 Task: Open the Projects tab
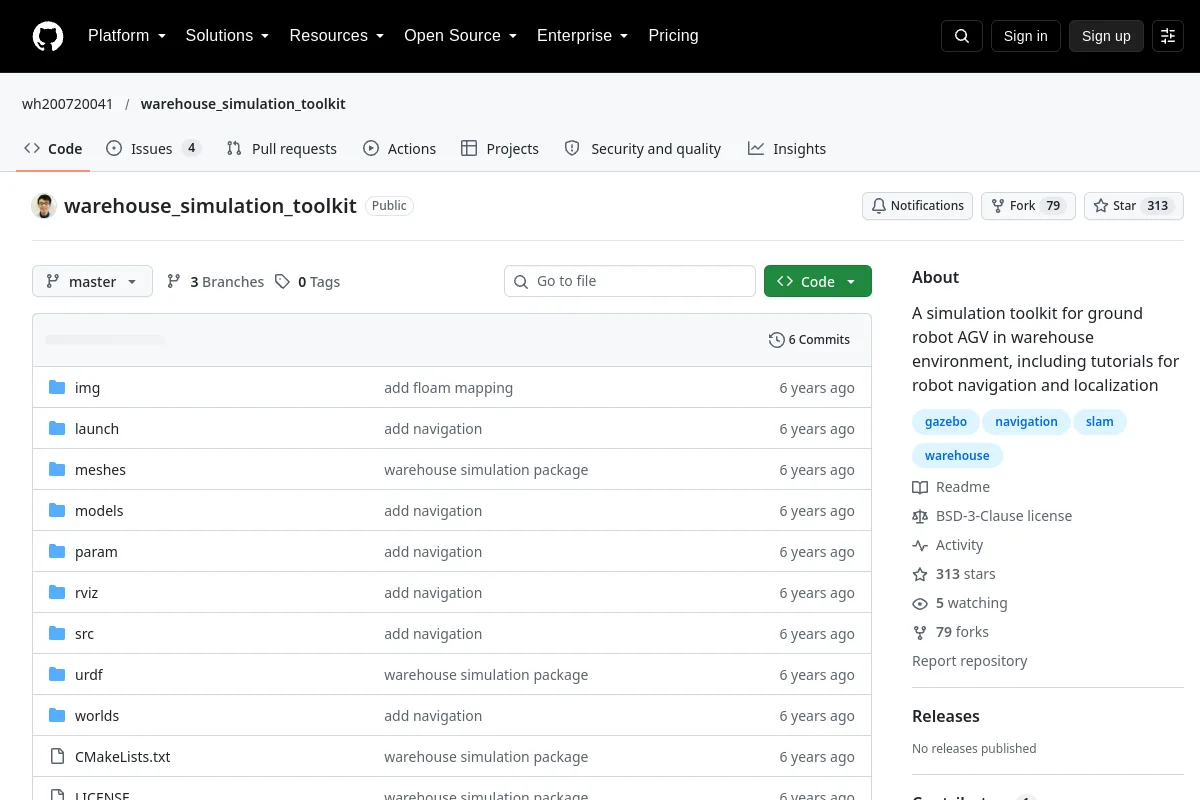(500, 149)
